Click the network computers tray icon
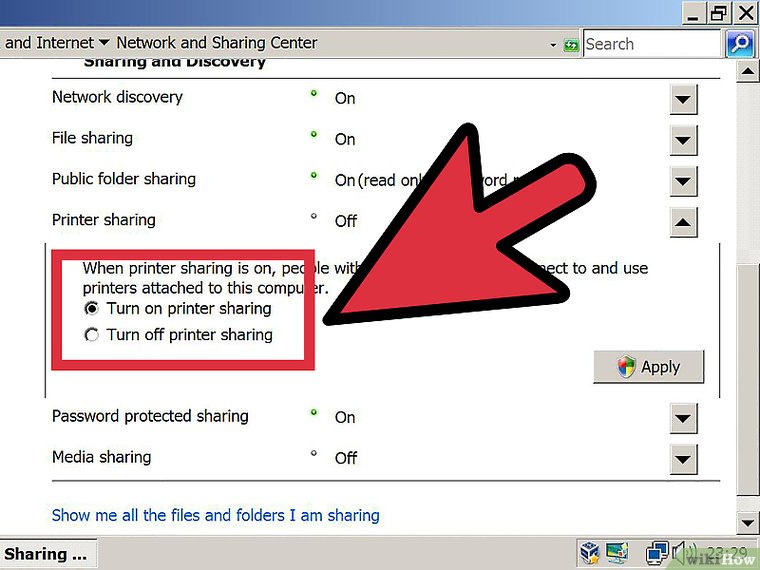 point(657,553)
